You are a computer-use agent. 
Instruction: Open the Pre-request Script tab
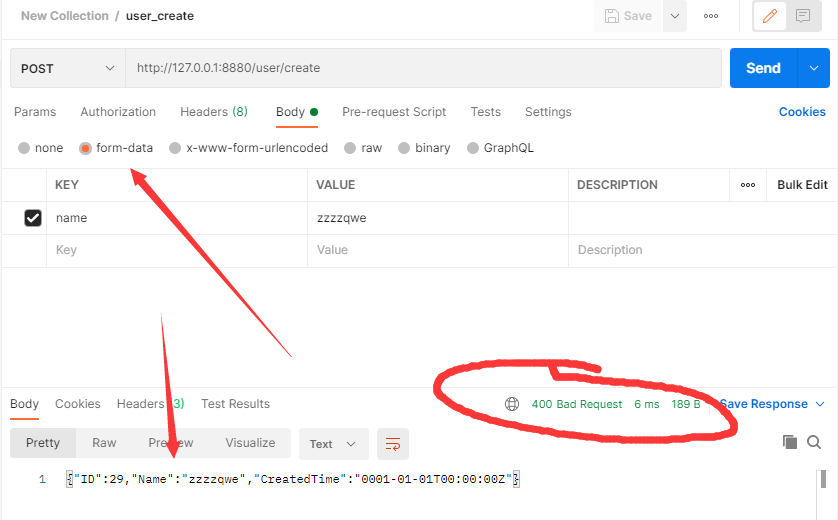[x=394, y=112]
